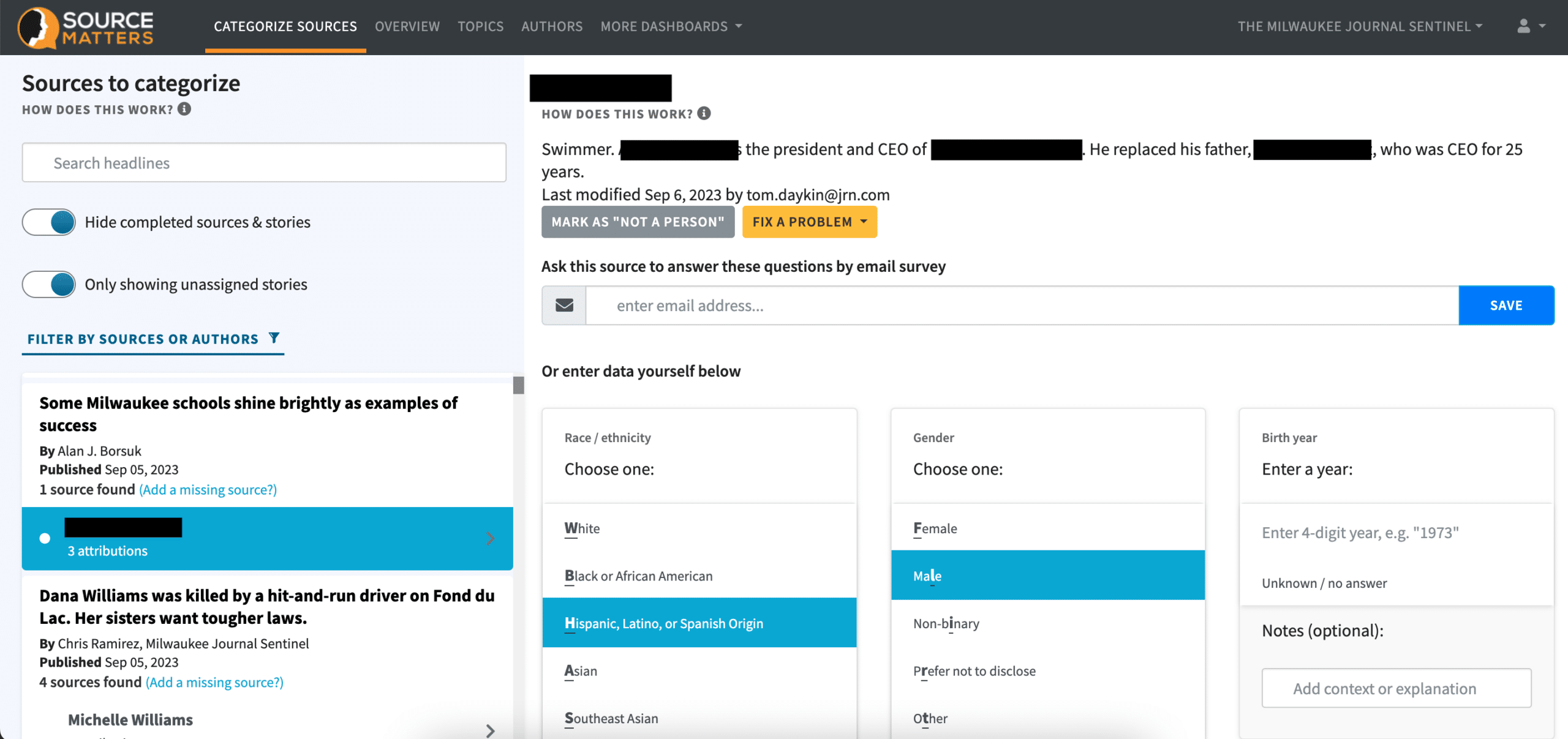The image size is (1568, 739).
Task: Open the user account icon menu
Action: click(x=1531, y=26)
